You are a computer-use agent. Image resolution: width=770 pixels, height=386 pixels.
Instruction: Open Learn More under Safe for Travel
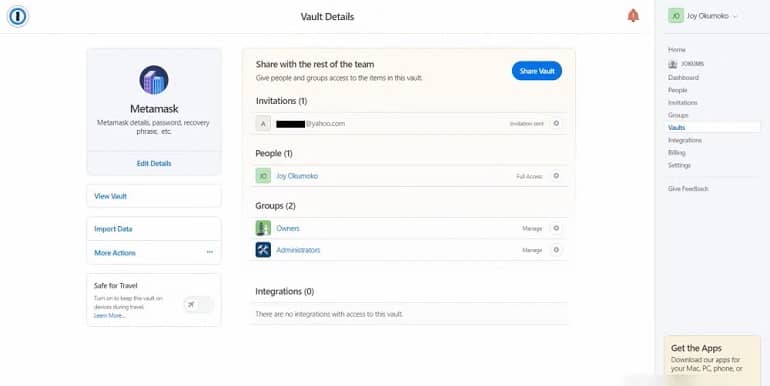[109, 315]
